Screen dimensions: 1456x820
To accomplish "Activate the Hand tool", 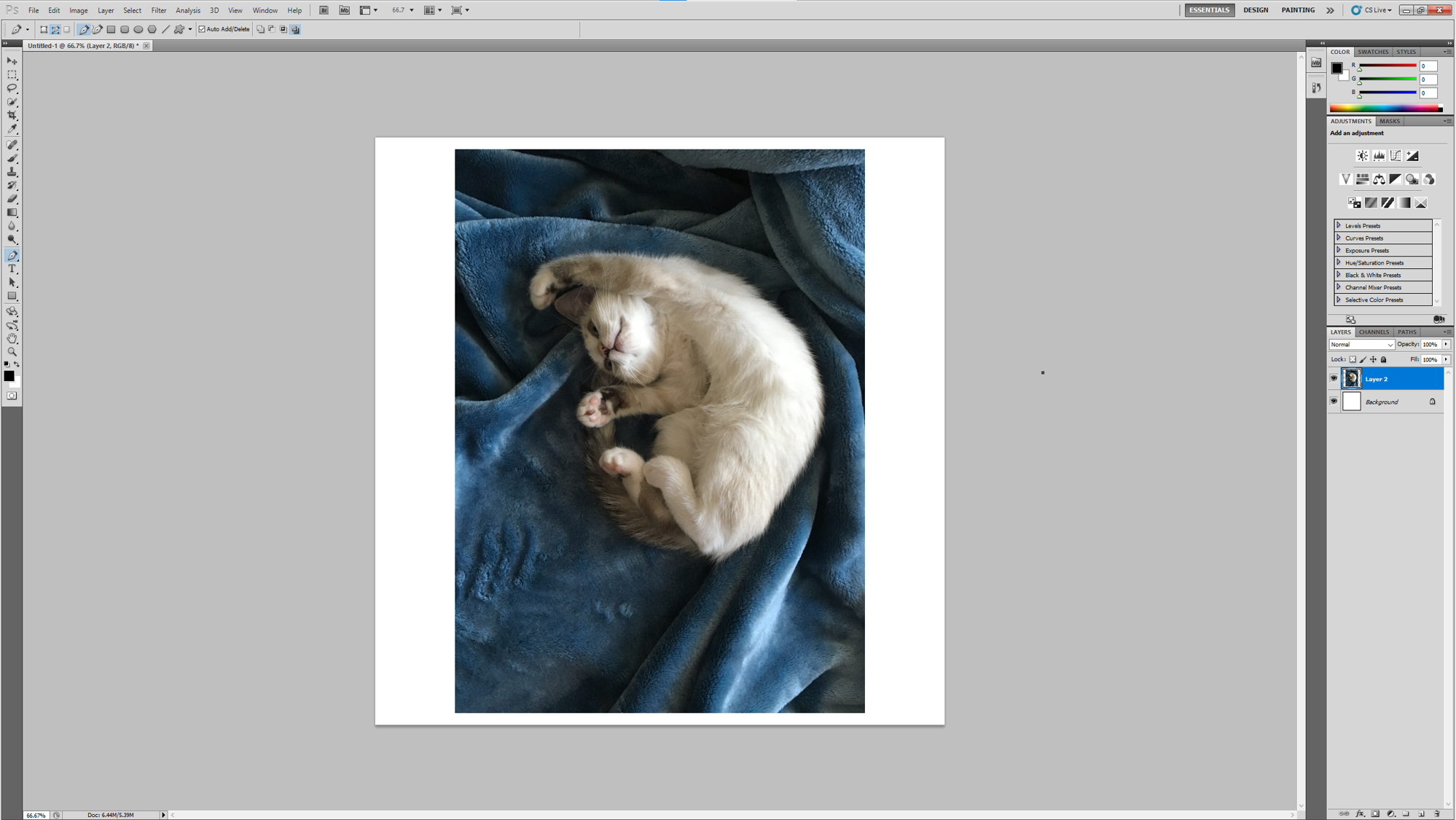I will tap(12, 338).
